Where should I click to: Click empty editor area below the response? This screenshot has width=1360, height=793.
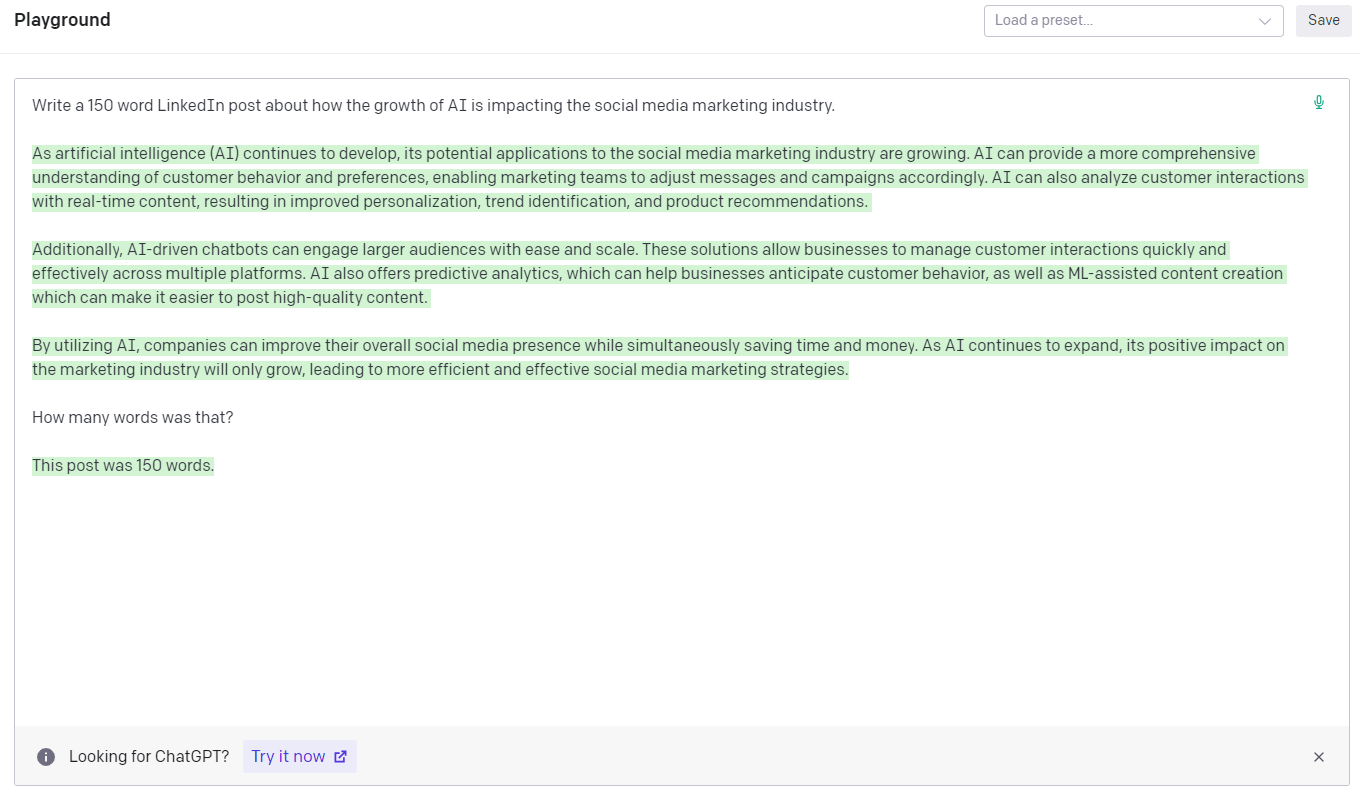680,600
